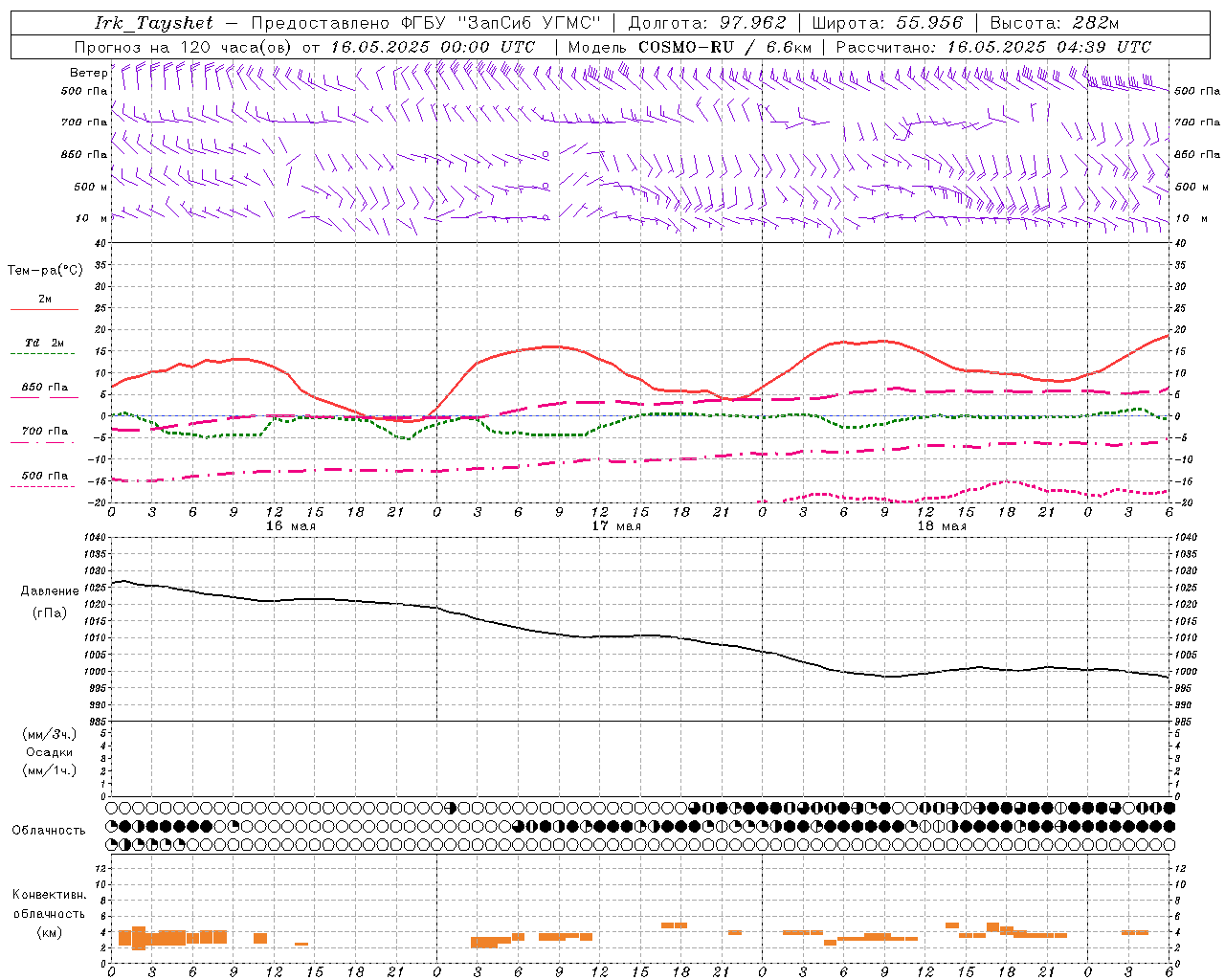The height and width of the screenshot is (980, 1225).
Task: Click the '1040' value on left pressure axis
Action: coord(96,538)
